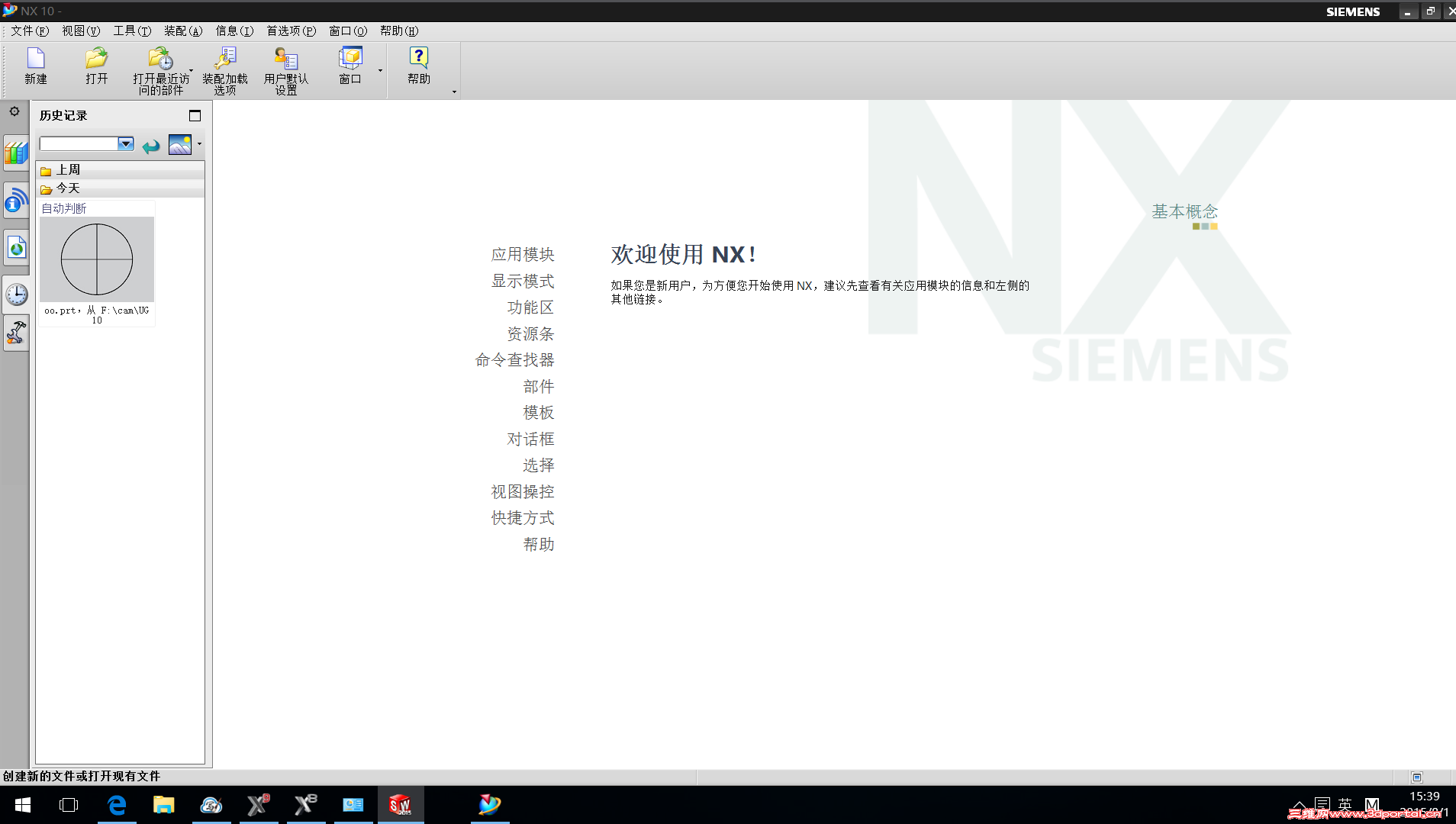The image size is (1456, 824).
Task: Maximize the 历史记录 panel
Action: click(x=195, y=115)
